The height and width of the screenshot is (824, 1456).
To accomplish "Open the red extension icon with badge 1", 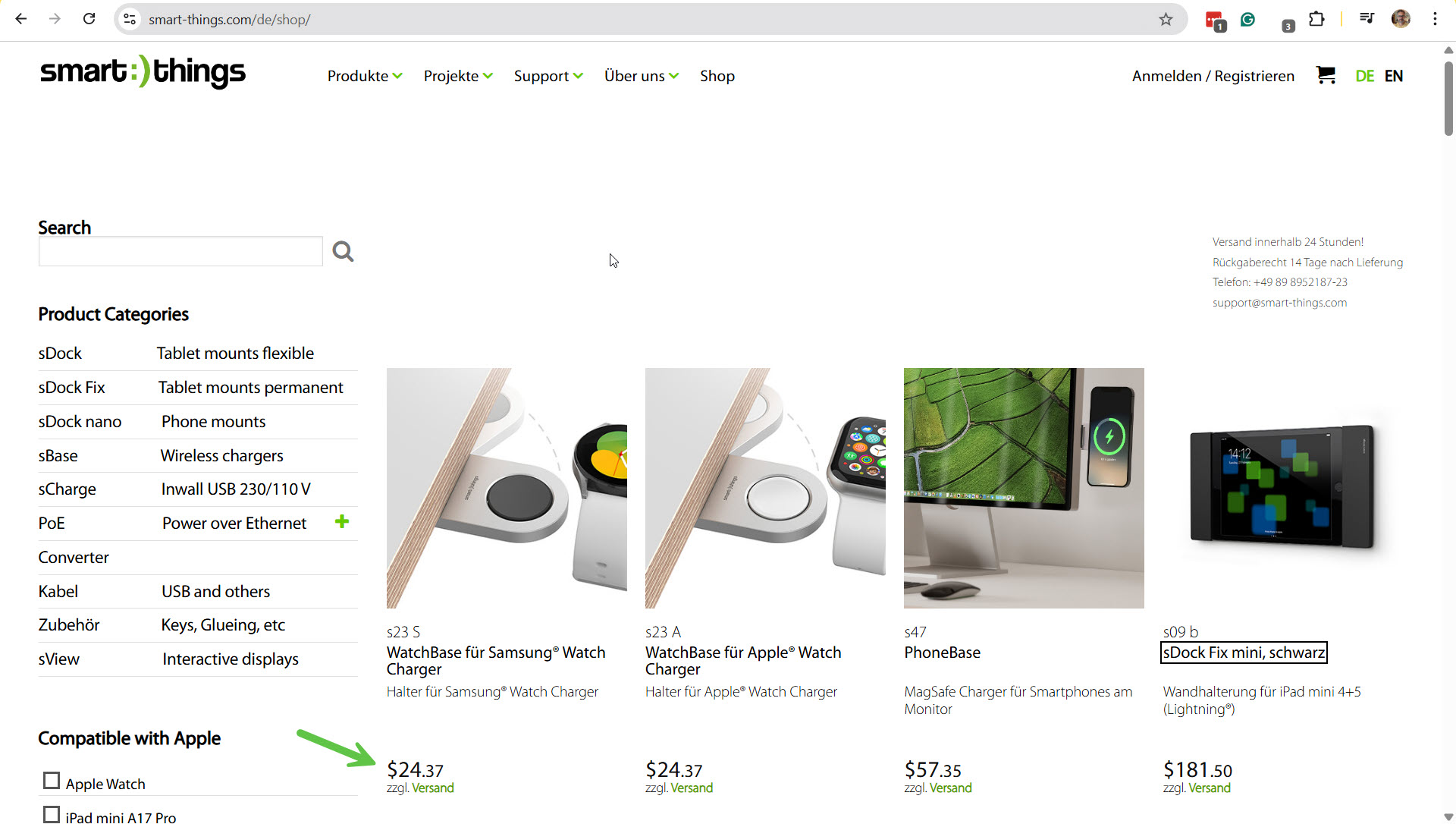I will [x=1215, y=20].
